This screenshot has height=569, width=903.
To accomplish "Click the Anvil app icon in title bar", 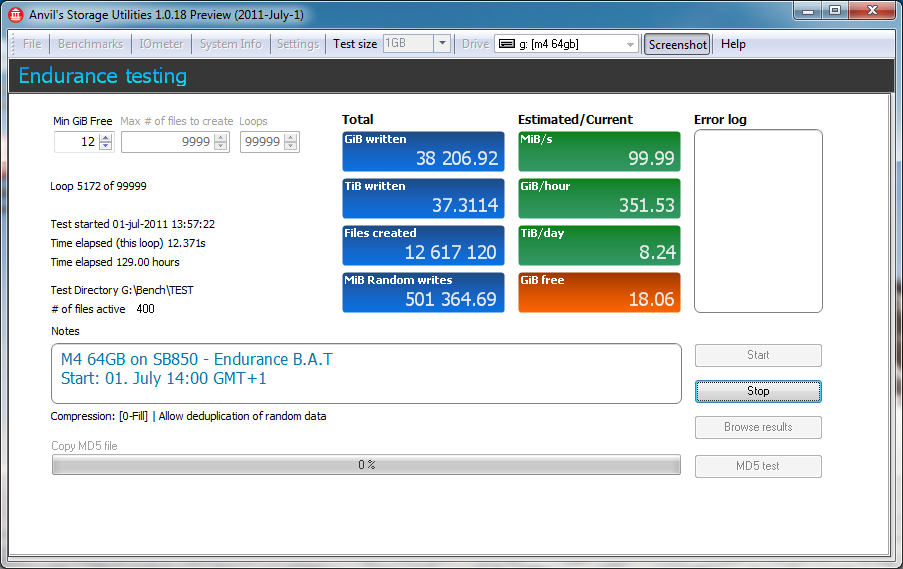I will click(x=16, y=14).
